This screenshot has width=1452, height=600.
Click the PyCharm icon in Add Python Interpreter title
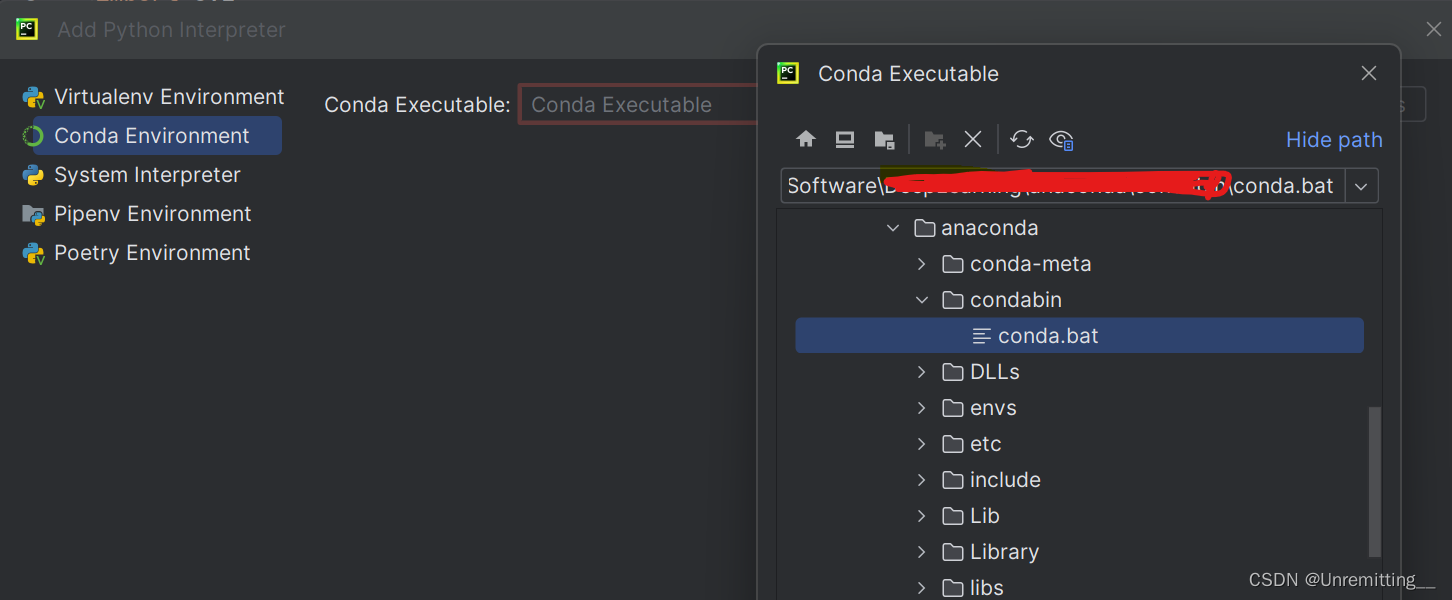pos(27,29)
